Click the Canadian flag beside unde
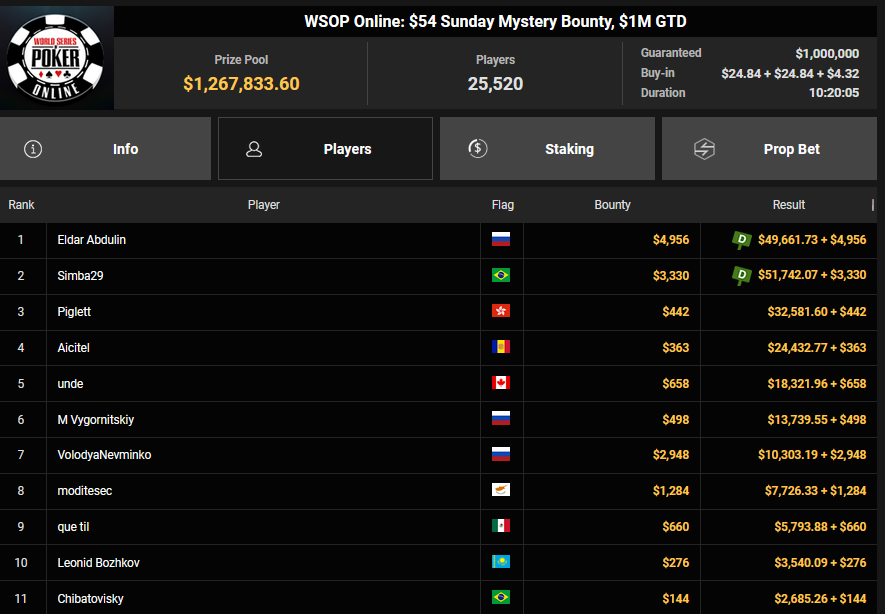The width and height of the screenshot is (885, 614). coord(501,383)
